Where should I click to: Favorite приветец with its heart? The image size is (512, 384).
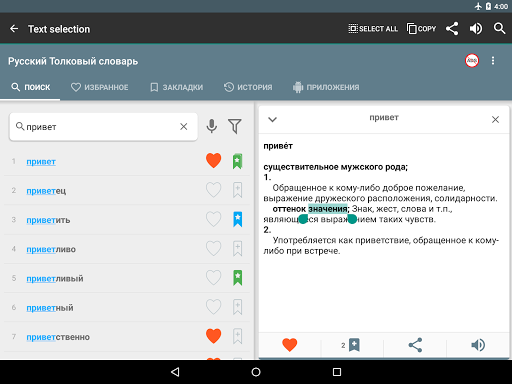[x=213, y=190]
